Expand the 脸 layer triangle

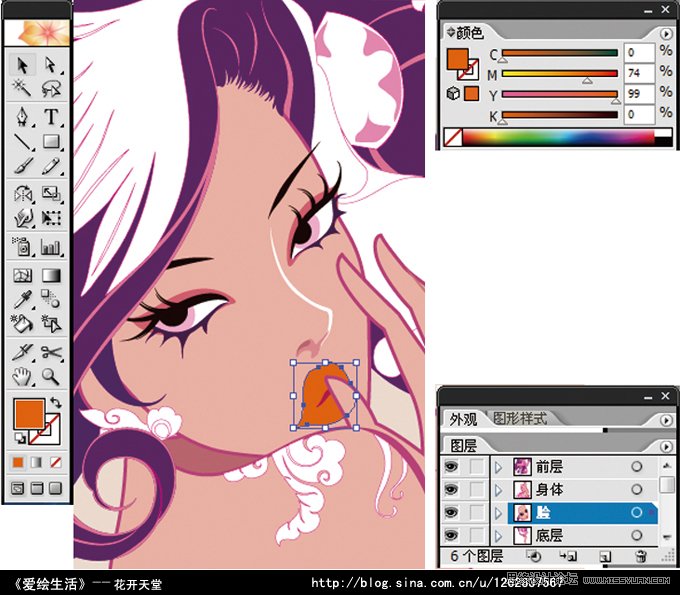tap(498, 513)
